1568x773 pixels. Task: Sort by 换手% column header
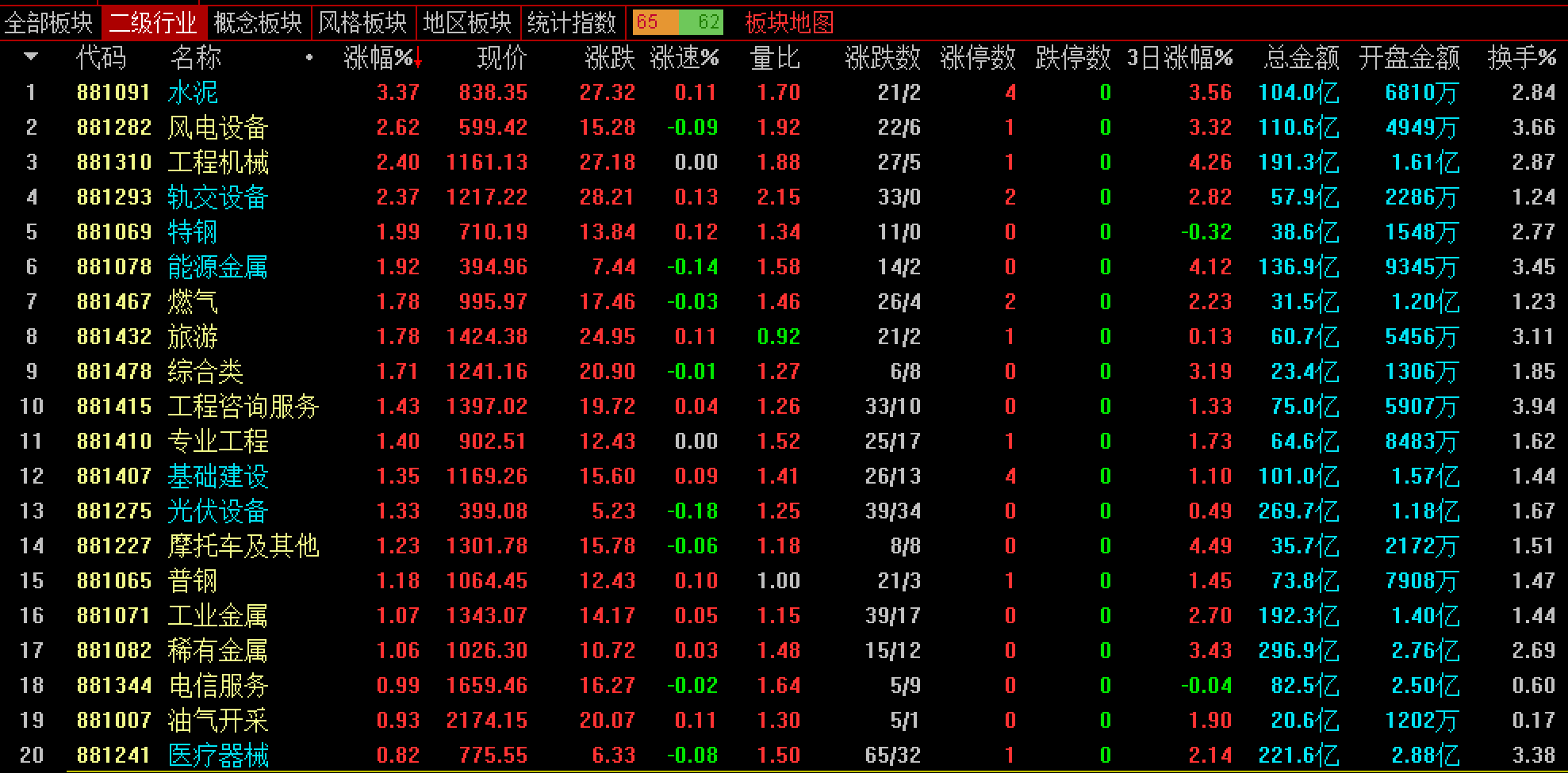(x=1522, y=58)
